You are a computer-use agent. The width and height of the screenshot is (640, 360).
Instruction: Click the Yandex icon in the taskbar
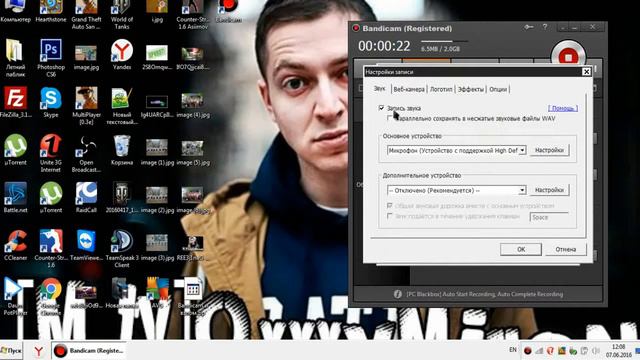(39, 351)
